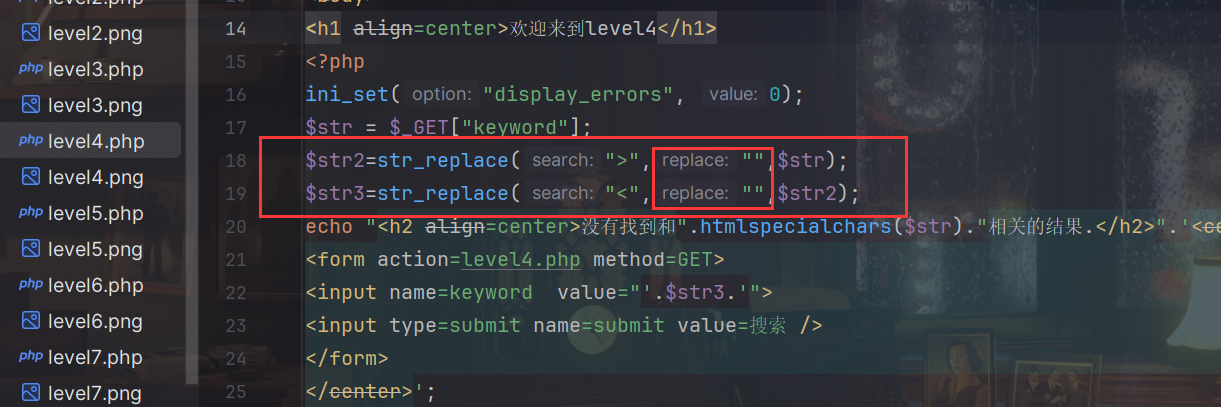The image size is (1221, 407).
Task: Click the 'search:' hint on line 19
Action: coord(562,193)
